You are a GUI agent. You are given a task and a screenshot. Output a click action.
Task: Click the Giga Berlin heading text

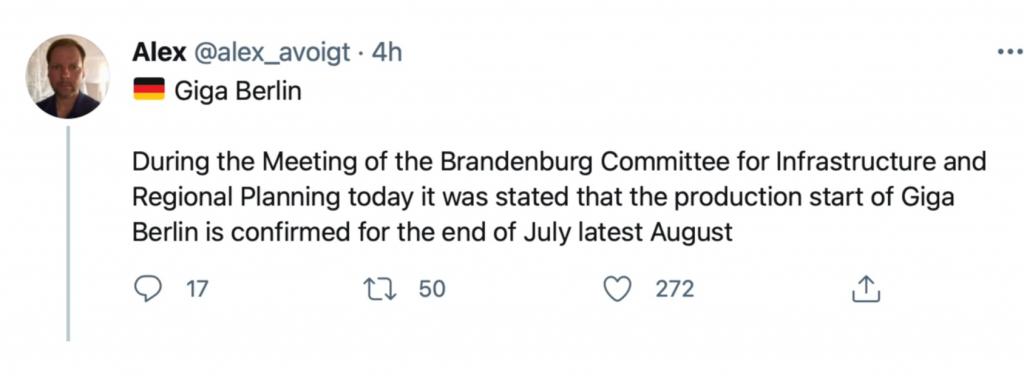coord(238,89)
